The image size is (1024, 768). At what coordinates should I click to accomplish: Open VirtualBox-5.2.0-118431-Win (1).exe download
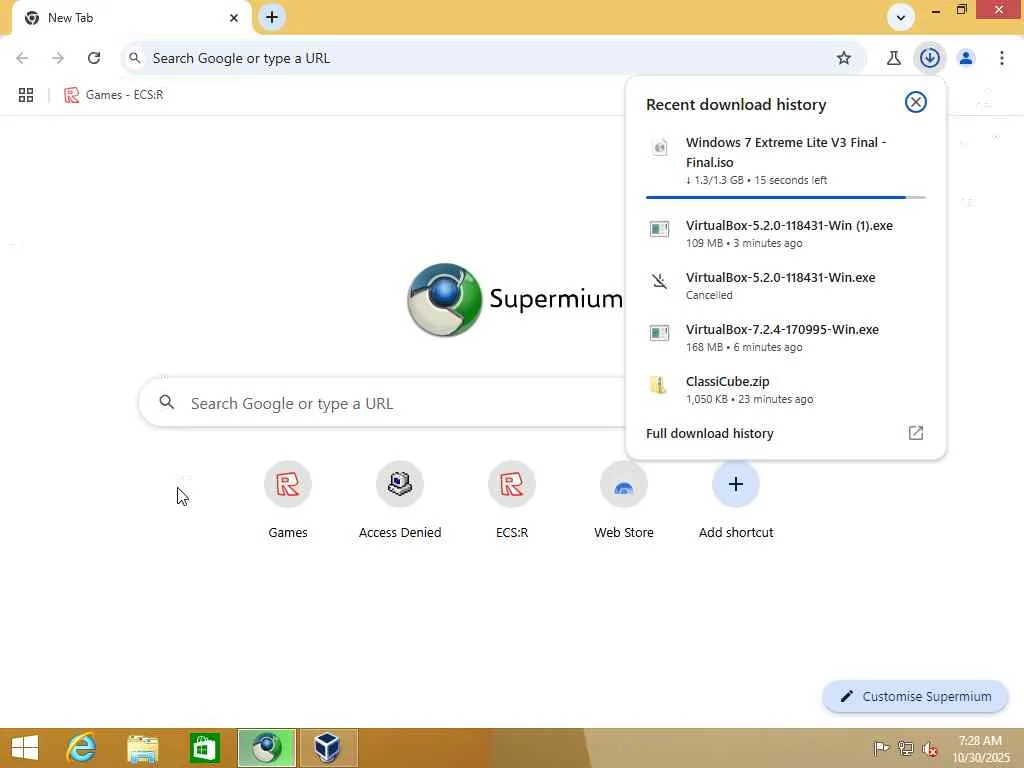tap(786, 234)
